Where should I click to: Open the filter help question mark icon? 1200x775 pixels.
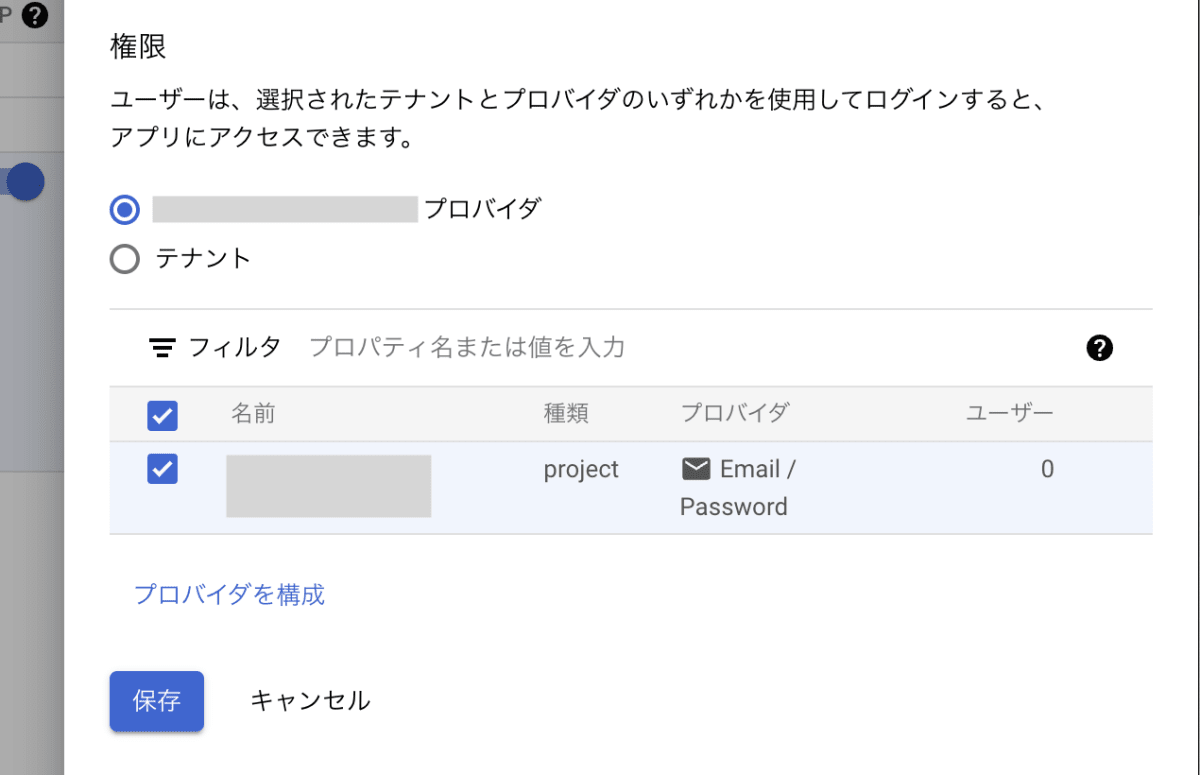click(x=1099, y=348)
